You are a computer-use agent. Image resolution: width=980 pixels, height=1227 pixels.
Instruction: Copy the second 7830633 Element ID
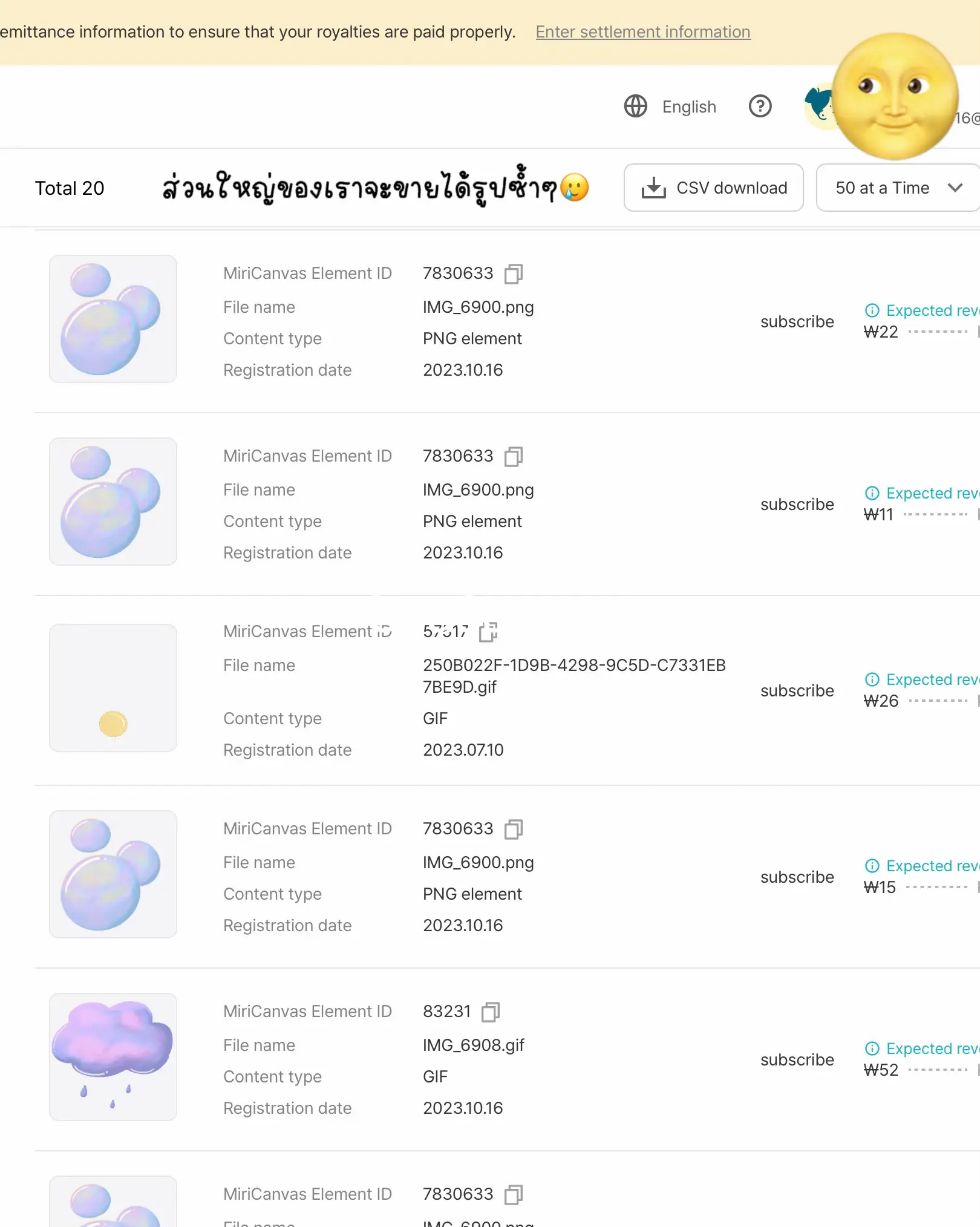[513, 457]
